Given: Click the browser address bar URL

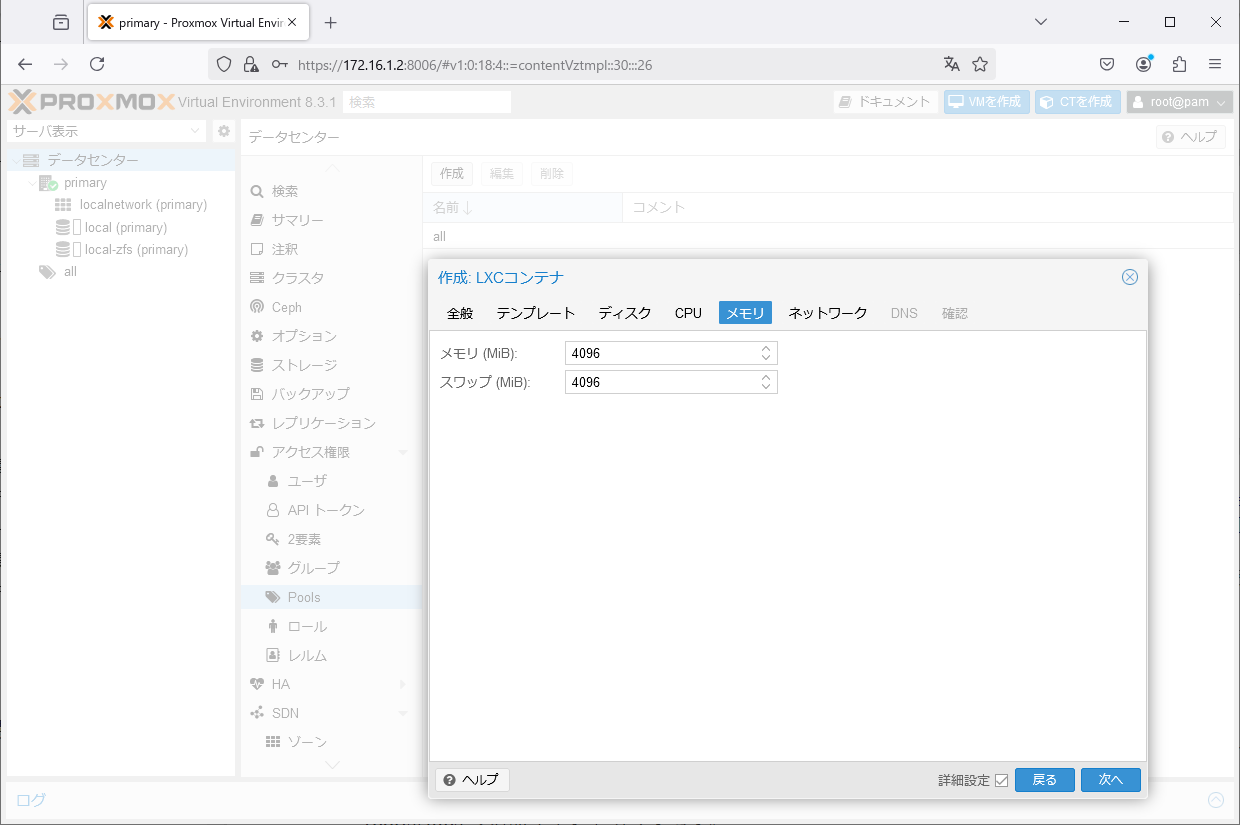Looking at the screenshot, I should pos(475,65).
